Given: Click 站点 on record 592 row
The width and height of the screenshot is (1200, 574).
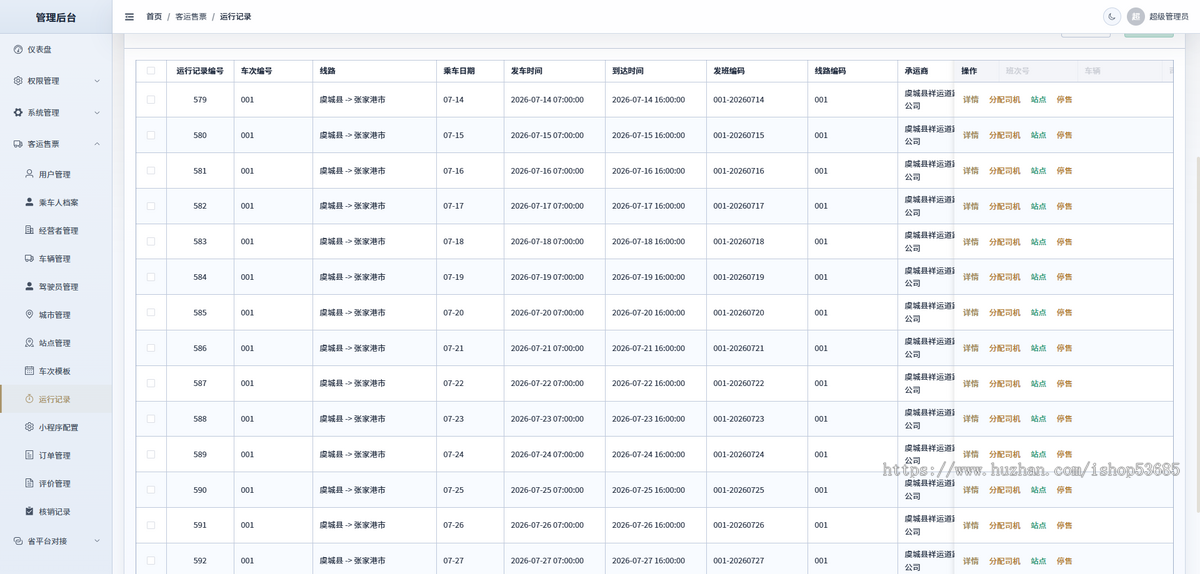Looking at the screenshot, I should click(1039, 561).
